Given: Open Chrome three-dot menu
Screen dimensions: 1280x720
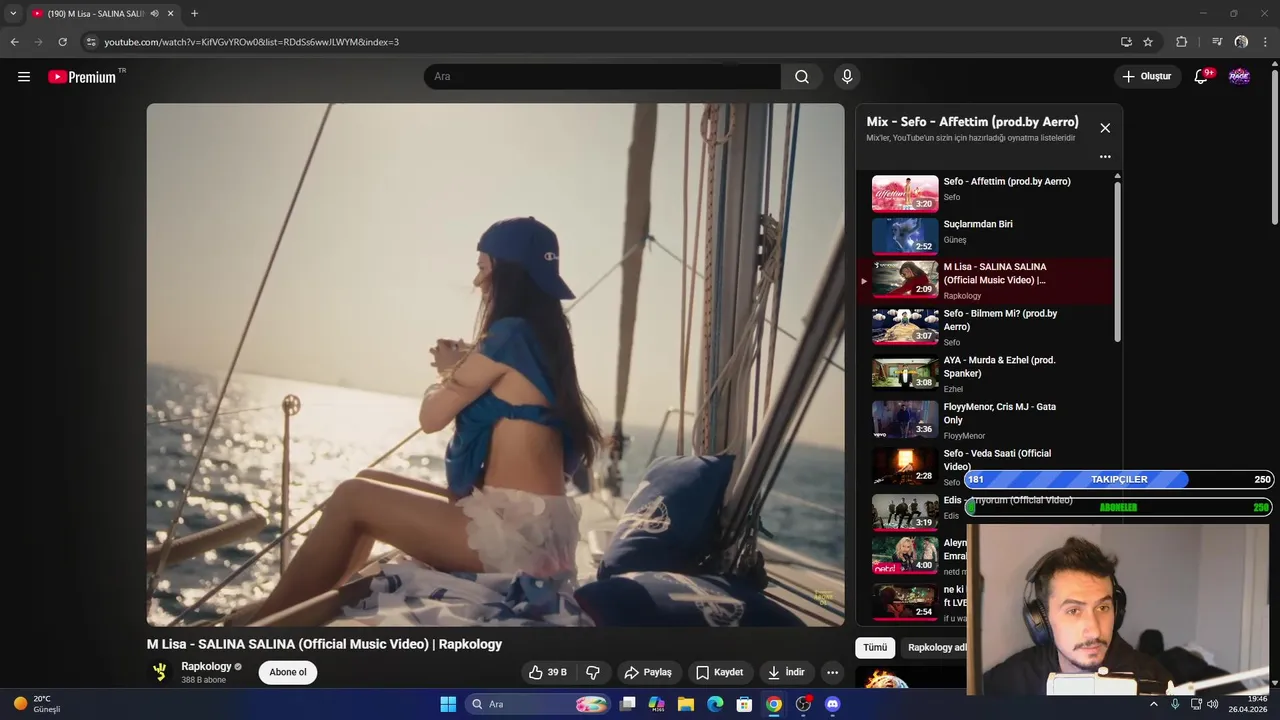Looking at the screenshot, I should pyautogui.click(x=1266, y=42).
